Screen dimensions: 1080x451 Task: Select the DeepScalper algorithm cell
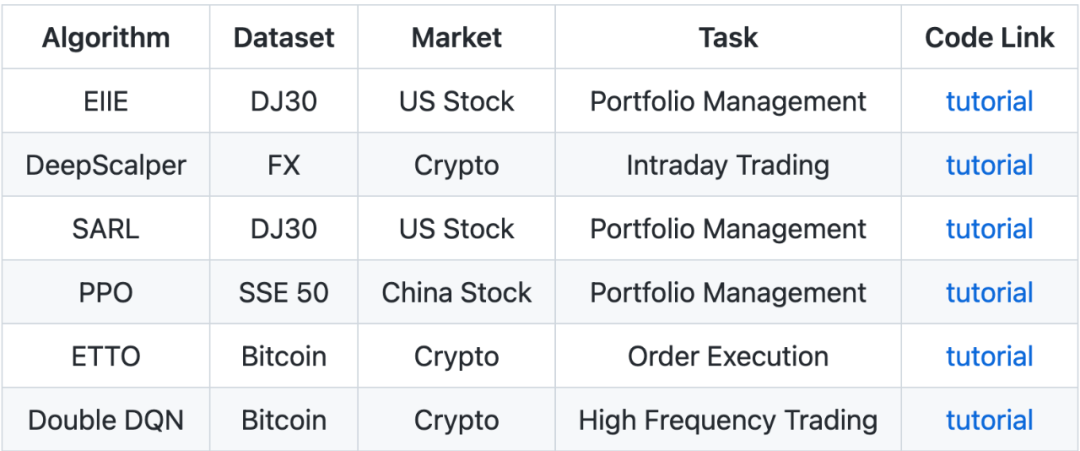click(106, 165)
